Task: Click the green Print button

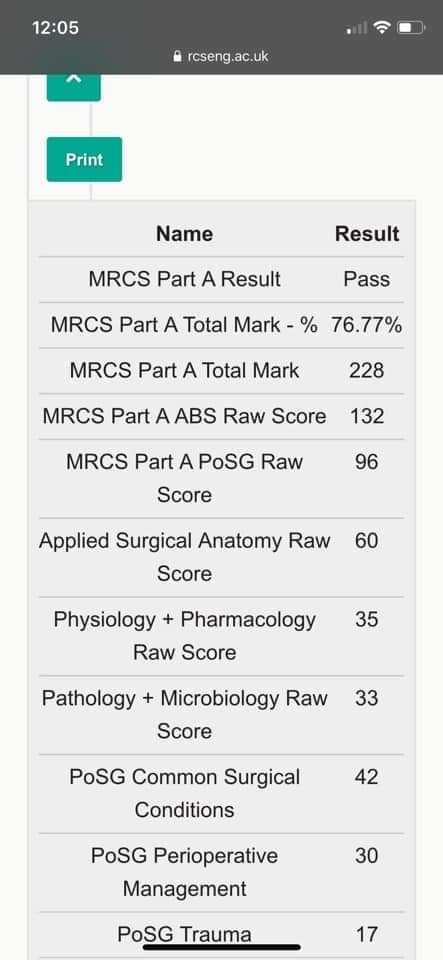Action: coord(84,159)
